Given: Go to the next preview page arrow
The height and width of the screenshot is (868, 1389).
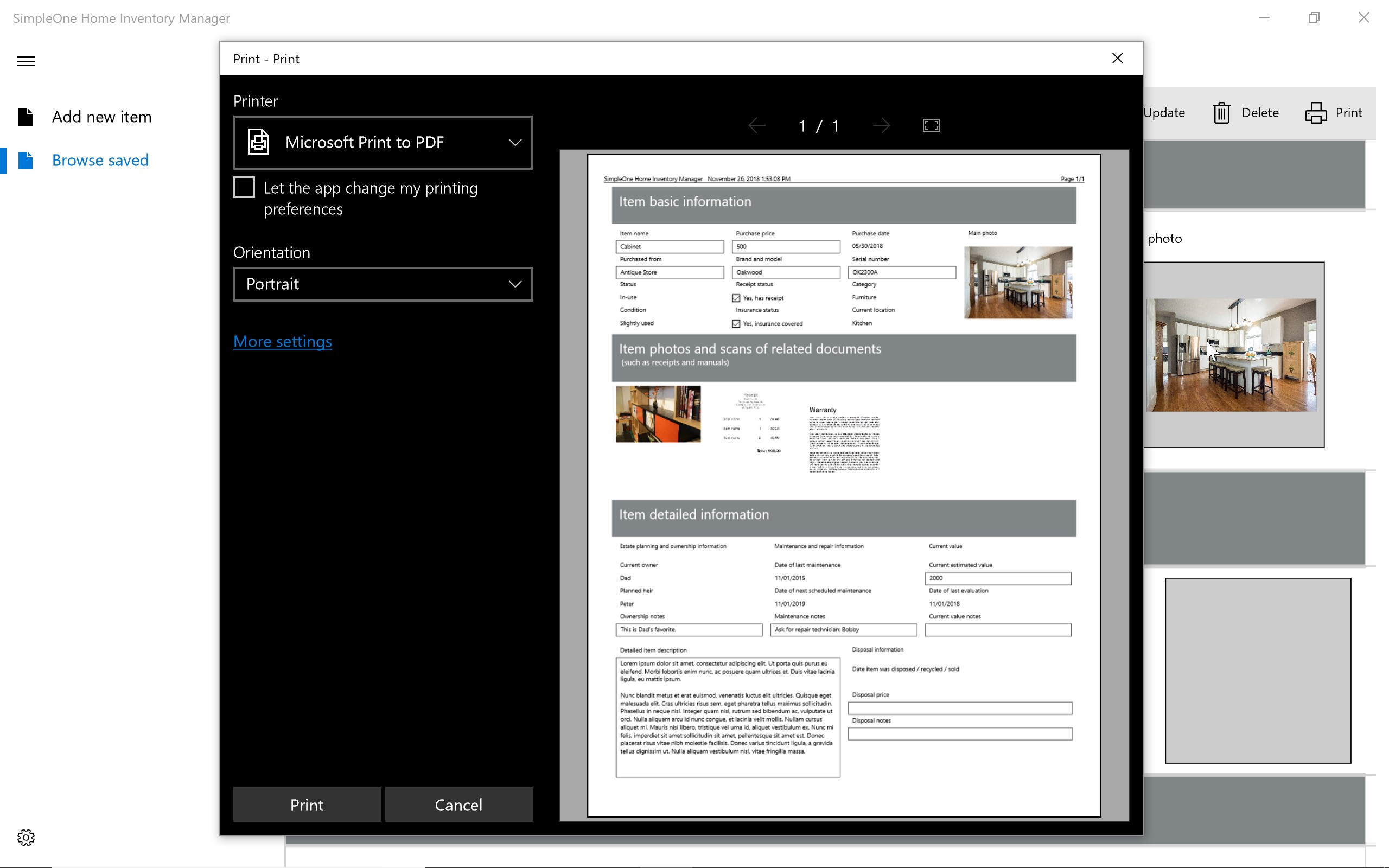Looking at the screenshot, I should pyautogui.click(x=881, y=125).
